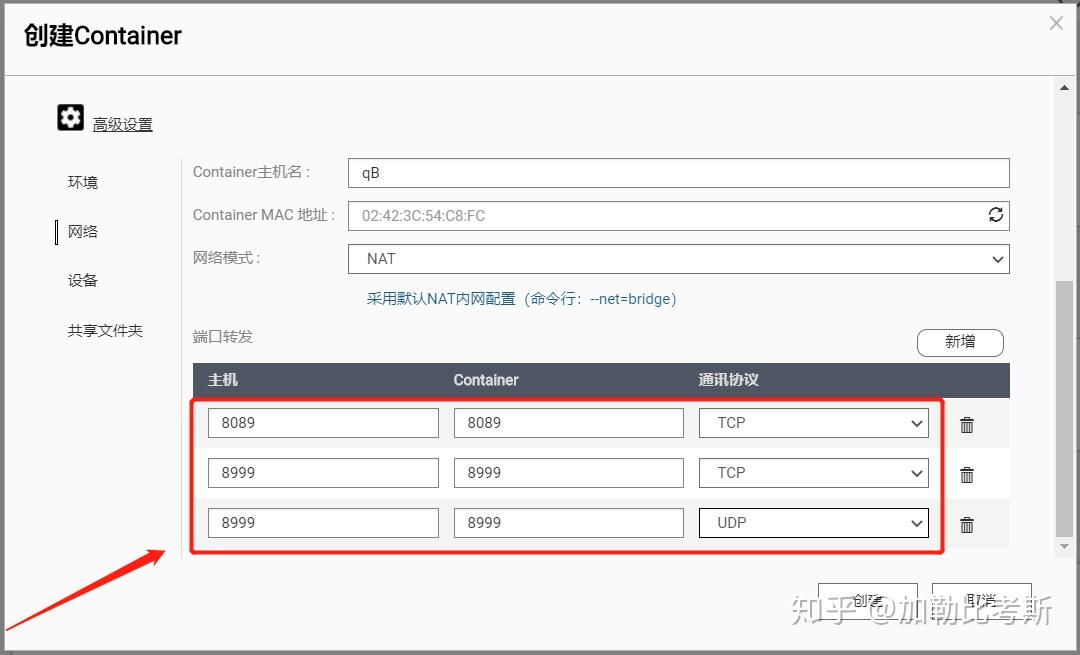This screenshot has height=655, width=1080.
Task: Remove the 8999 UDP rule via trash icon
Action: 967,523
